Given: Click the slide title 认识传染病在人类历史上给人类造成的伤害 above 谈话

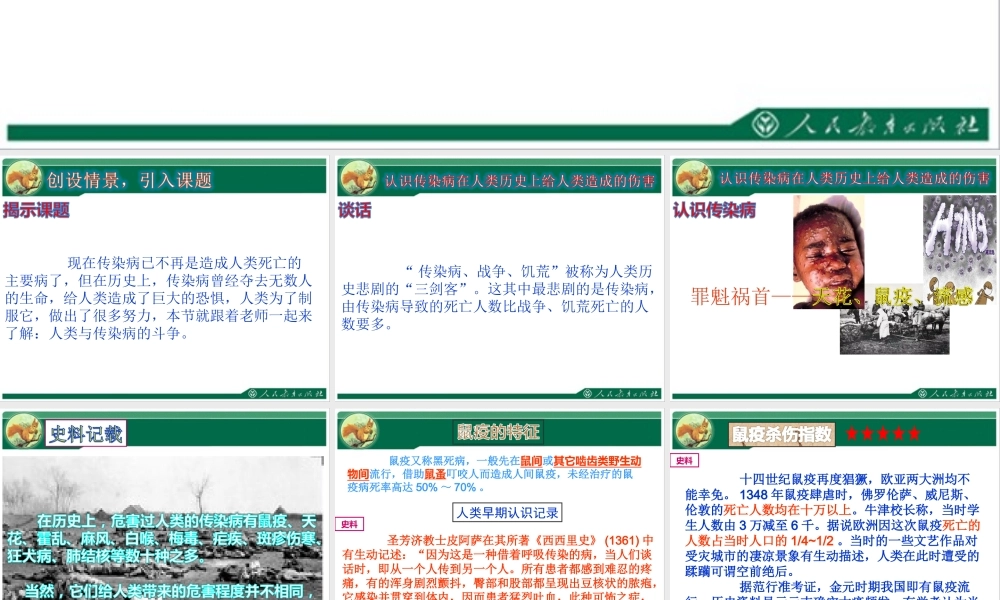Looking at the screenshot, I should coord(519,181).
